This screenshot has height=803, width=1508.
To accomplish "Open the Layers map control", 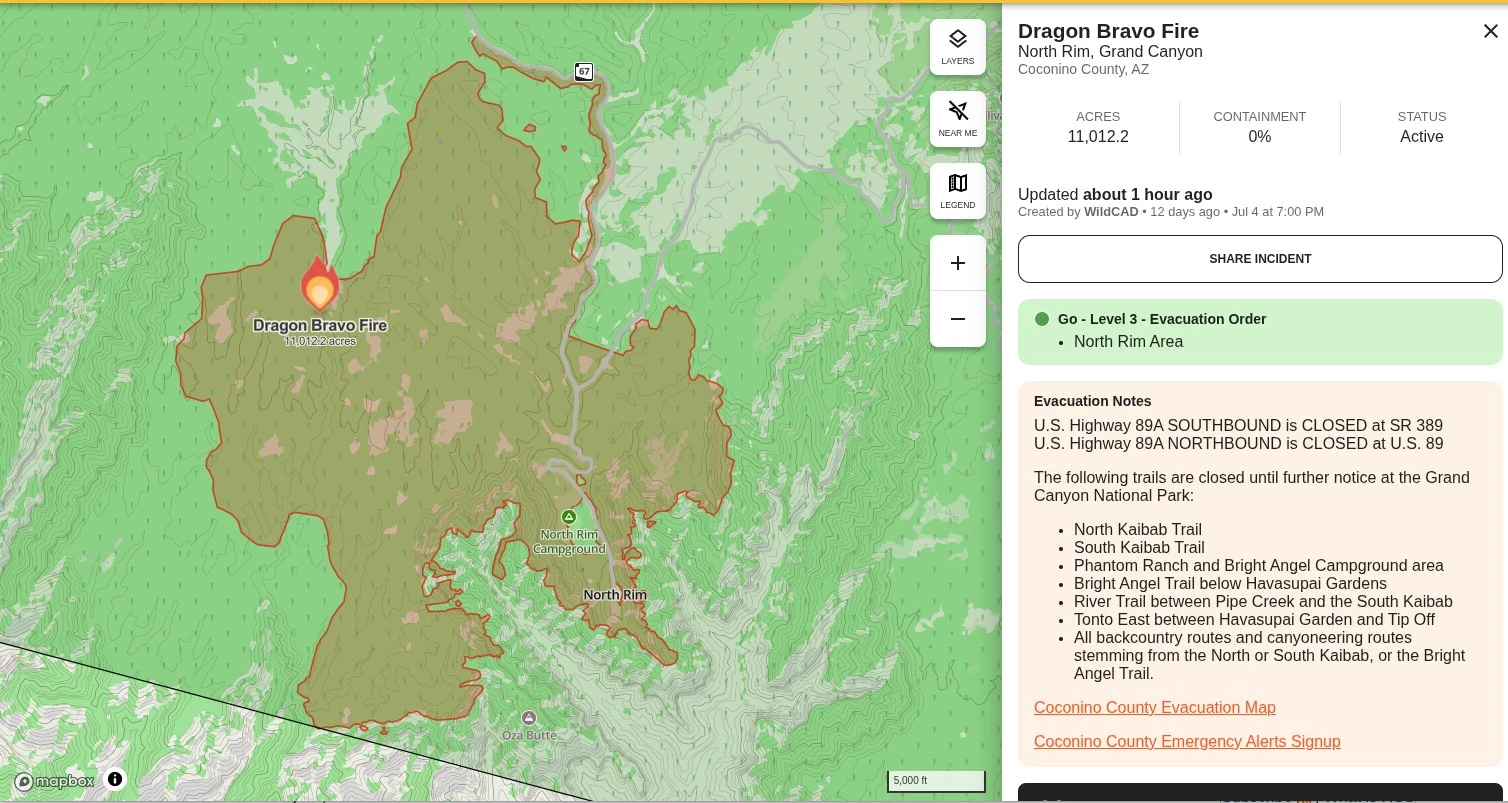I will point(958,47).
